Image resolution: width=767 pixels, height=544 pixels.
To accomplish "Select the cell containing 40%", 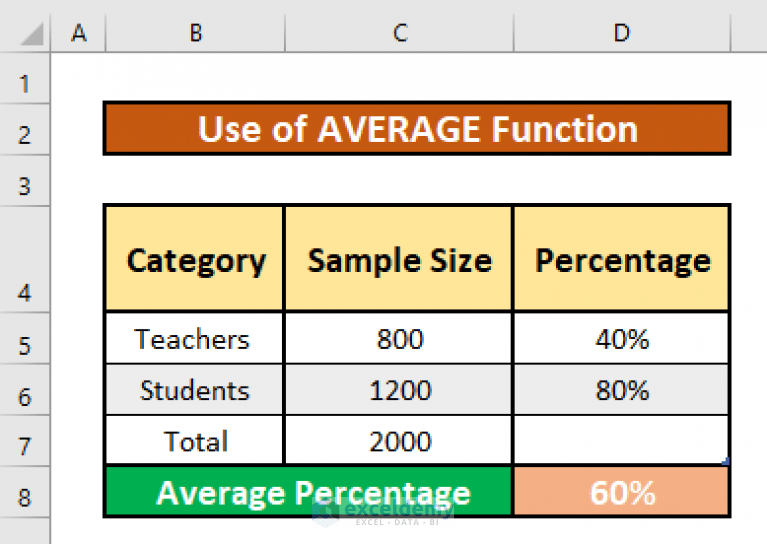I will coord(621,339).
